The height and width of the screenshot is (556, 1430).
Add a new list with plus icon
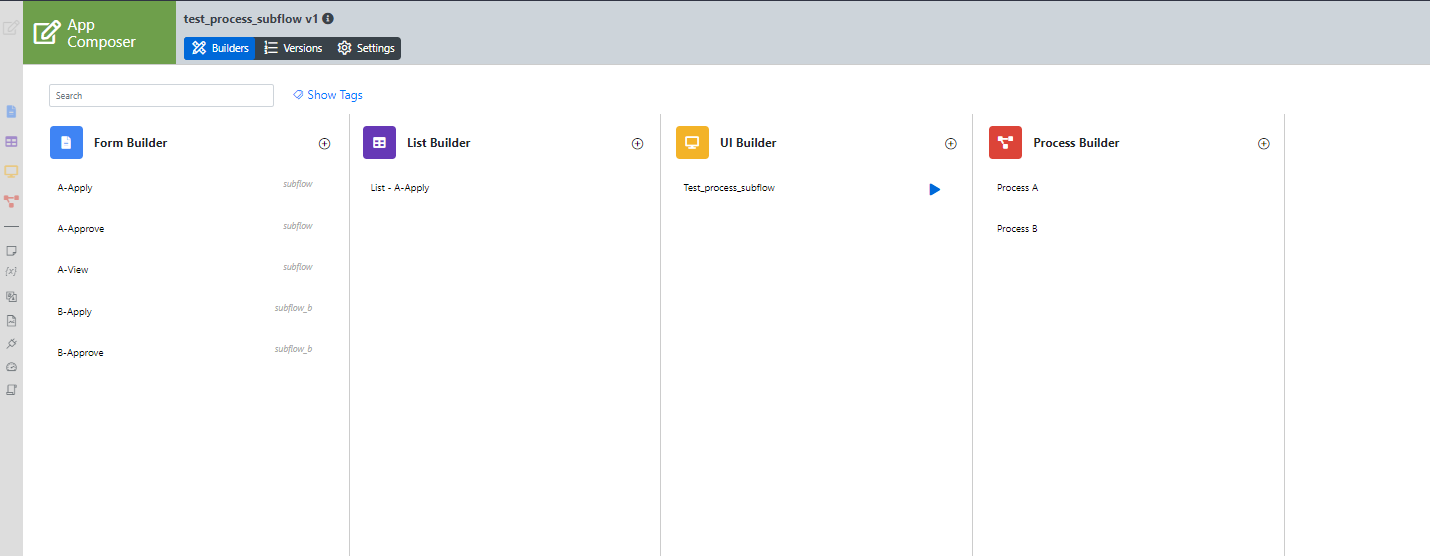pos(637,144)
